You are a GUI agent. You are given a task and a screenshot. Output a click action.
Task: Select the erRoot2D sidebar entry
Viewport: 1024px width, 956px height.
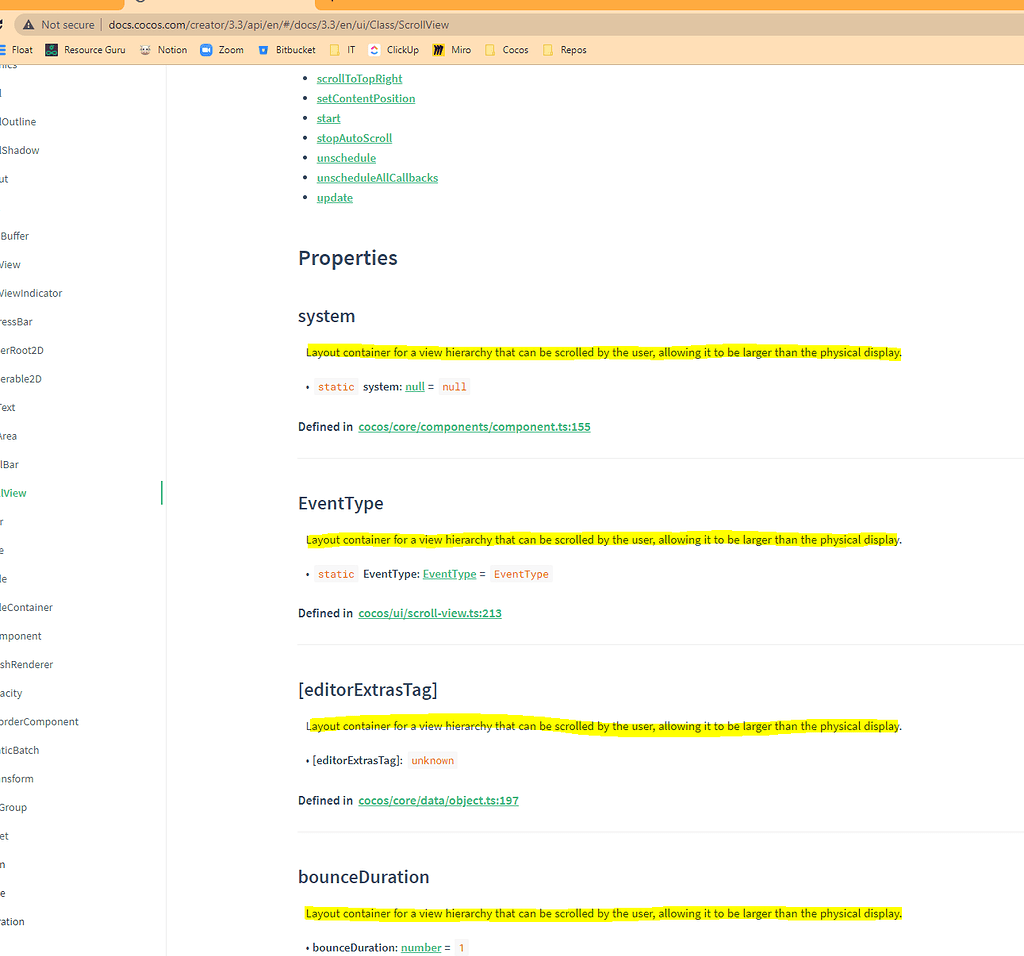22,350
